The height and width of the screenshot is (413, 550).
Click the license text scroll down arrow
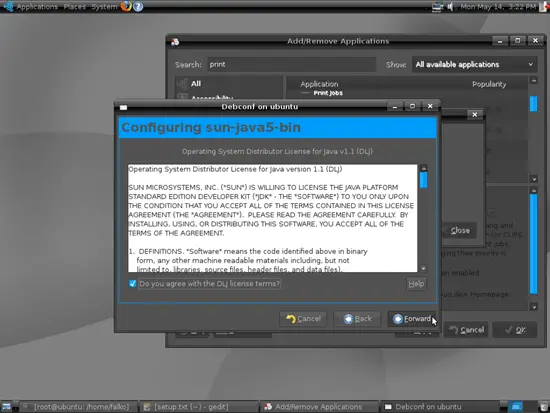pos(423,268)
